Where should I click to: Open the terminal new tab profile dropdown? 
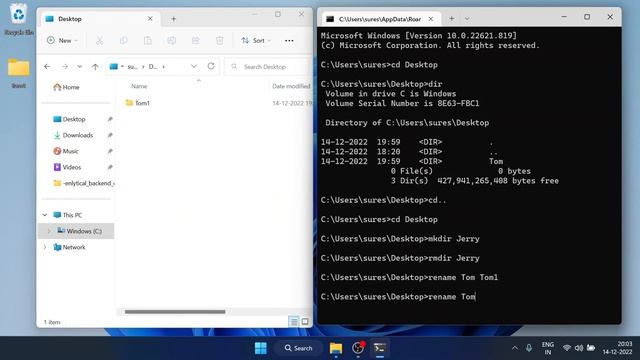click(467, 18)
